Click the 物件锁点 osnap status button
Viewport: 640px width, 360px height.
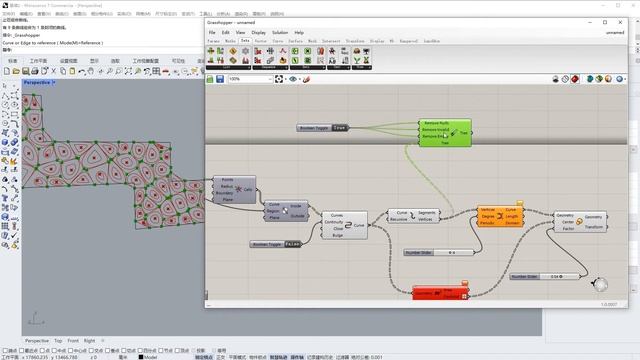(x=258, y=357)
